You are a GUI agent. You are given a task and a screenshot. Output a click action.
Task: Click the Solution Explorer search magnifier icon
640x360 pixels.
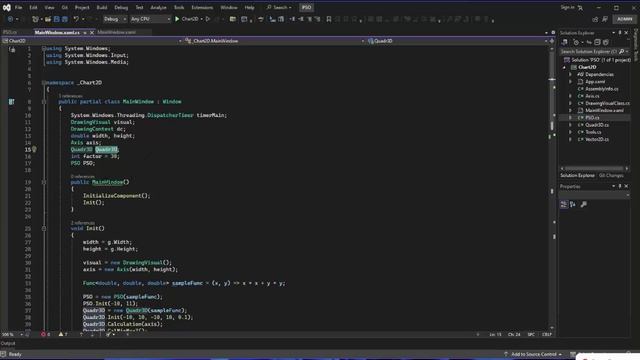tap(621, 51)
